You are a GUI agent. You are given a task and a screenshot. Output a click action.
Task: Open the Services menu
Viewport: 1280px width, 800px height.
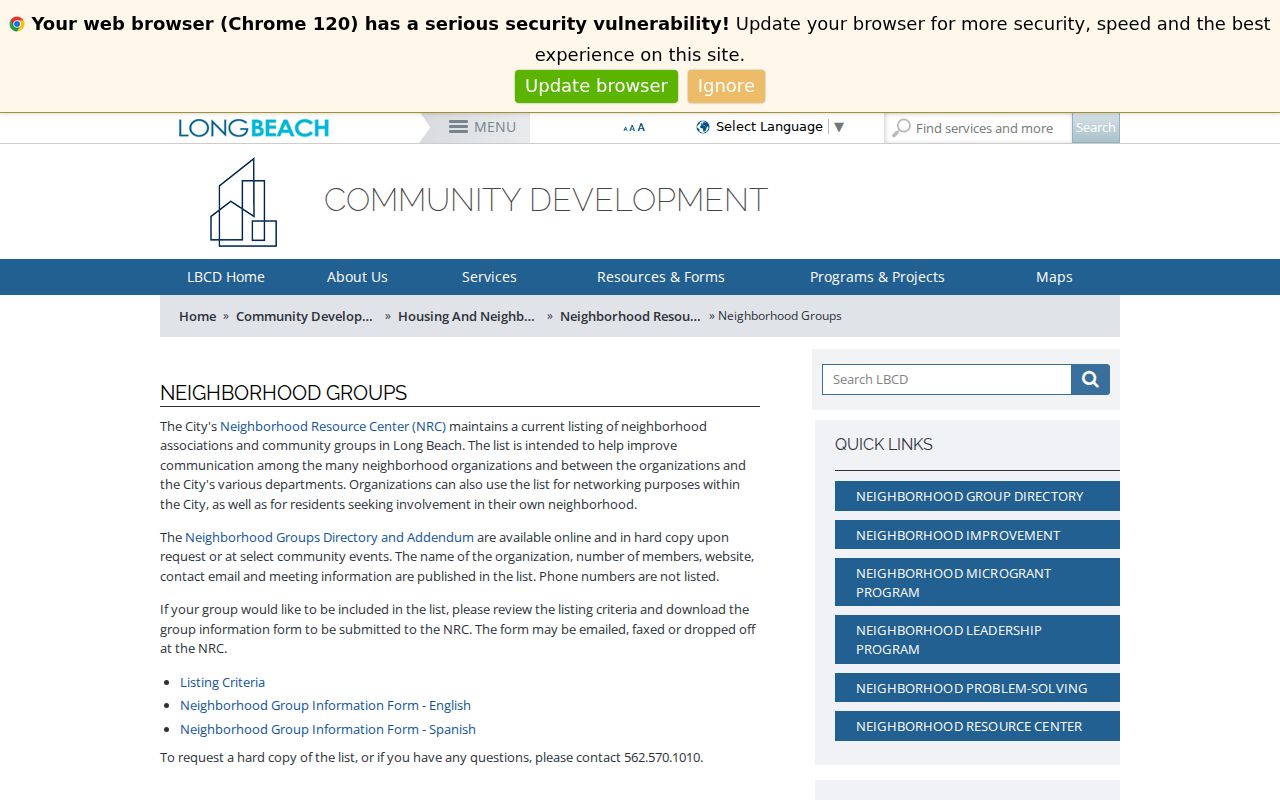489,277
